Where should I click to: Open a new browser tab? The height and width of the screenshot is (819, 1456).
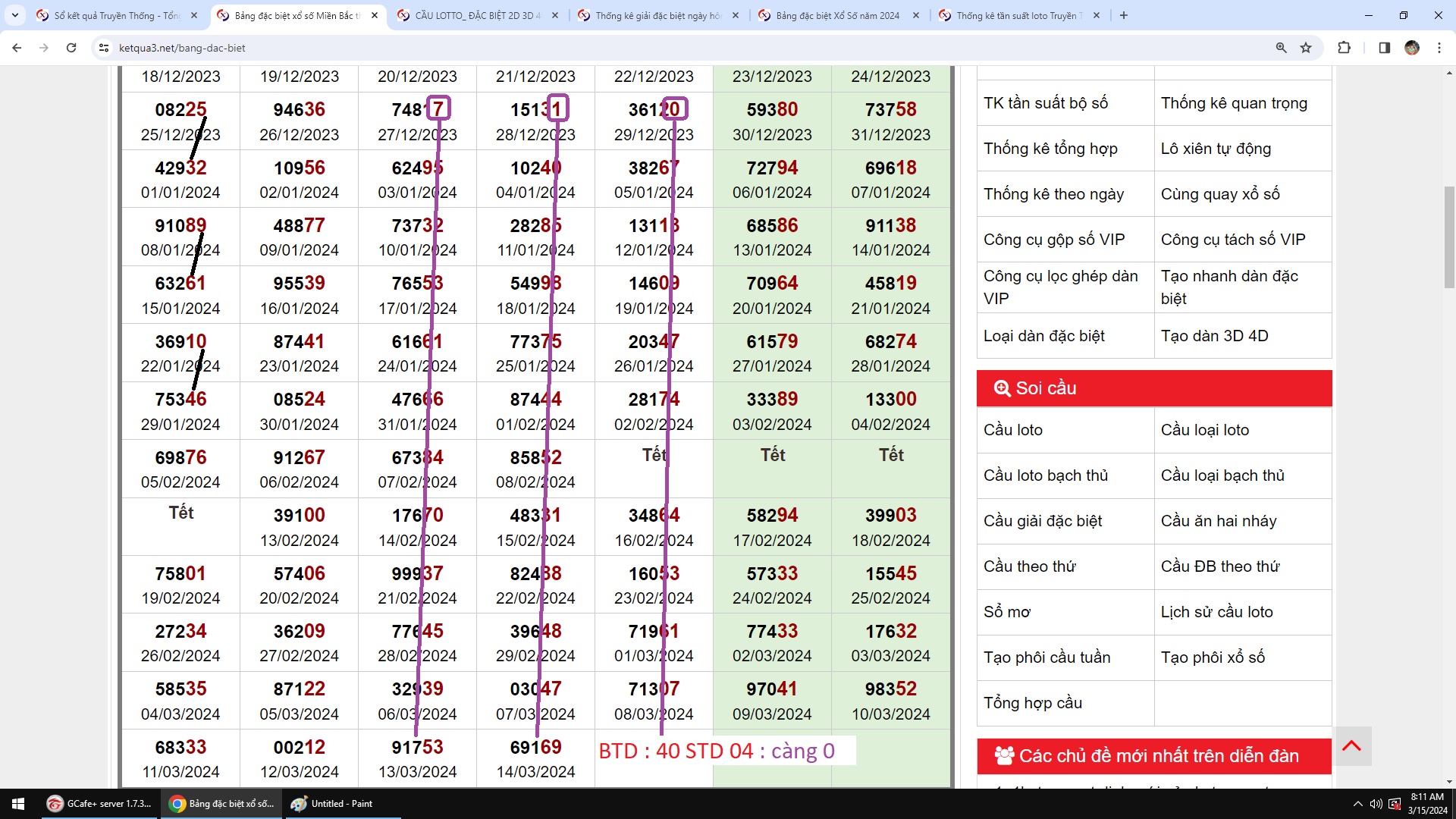(1124, 15)
